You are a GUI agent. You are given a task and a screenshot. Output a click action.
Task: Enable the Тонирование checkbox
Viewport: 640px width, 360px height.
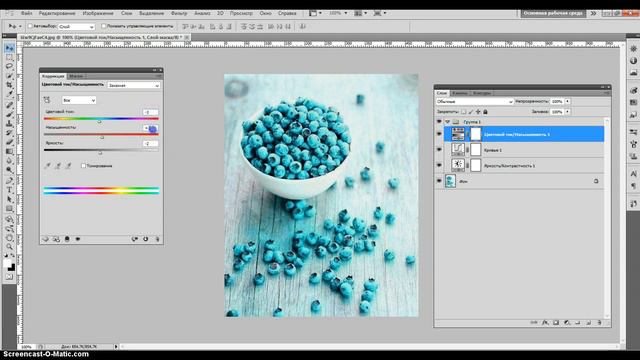point(83,166)
